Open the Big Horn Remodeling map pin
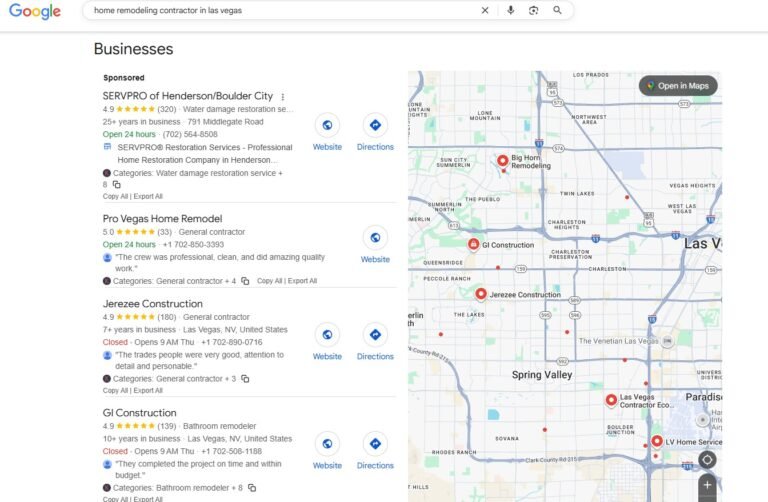This screenshot has height=502, width=768. pos(503,160)
